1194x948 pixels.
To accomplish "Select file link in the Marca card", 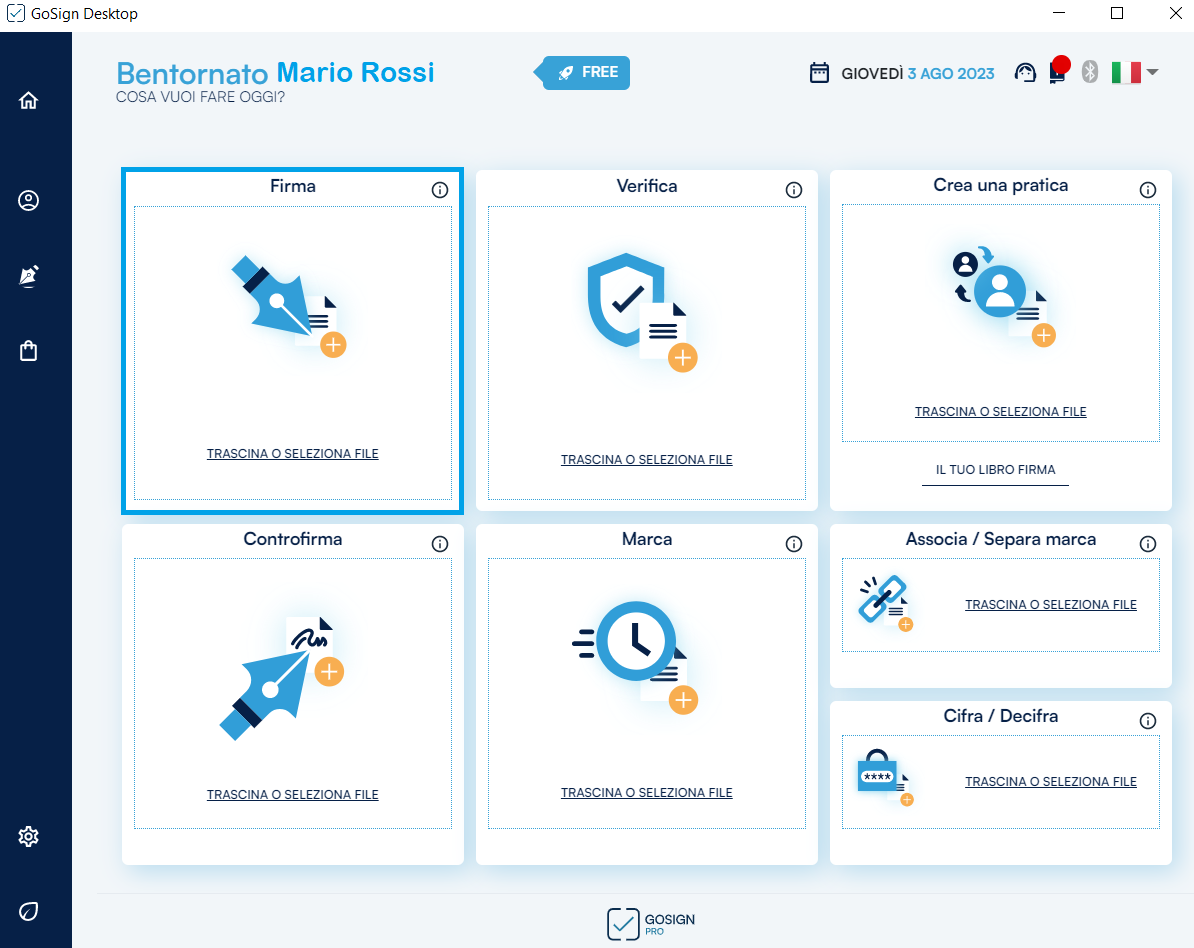I will pos(646,793).
